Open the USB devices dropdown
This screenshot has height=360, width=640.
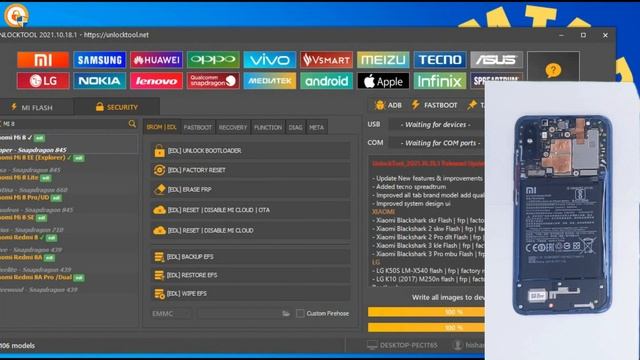[x=436, y=124]
